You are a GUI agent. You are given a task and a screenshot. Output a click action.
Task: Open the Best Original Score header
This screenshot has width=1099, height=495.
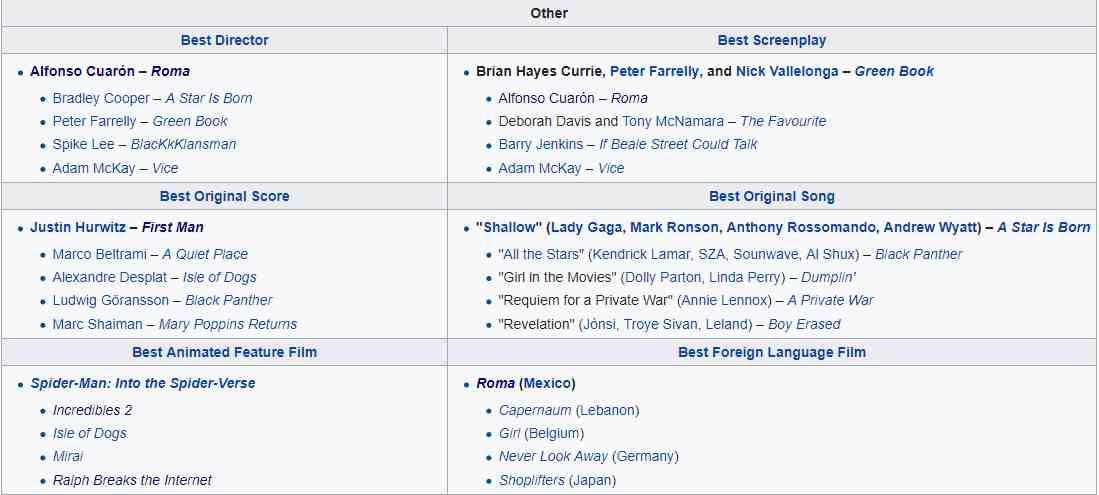coord(224,196)
